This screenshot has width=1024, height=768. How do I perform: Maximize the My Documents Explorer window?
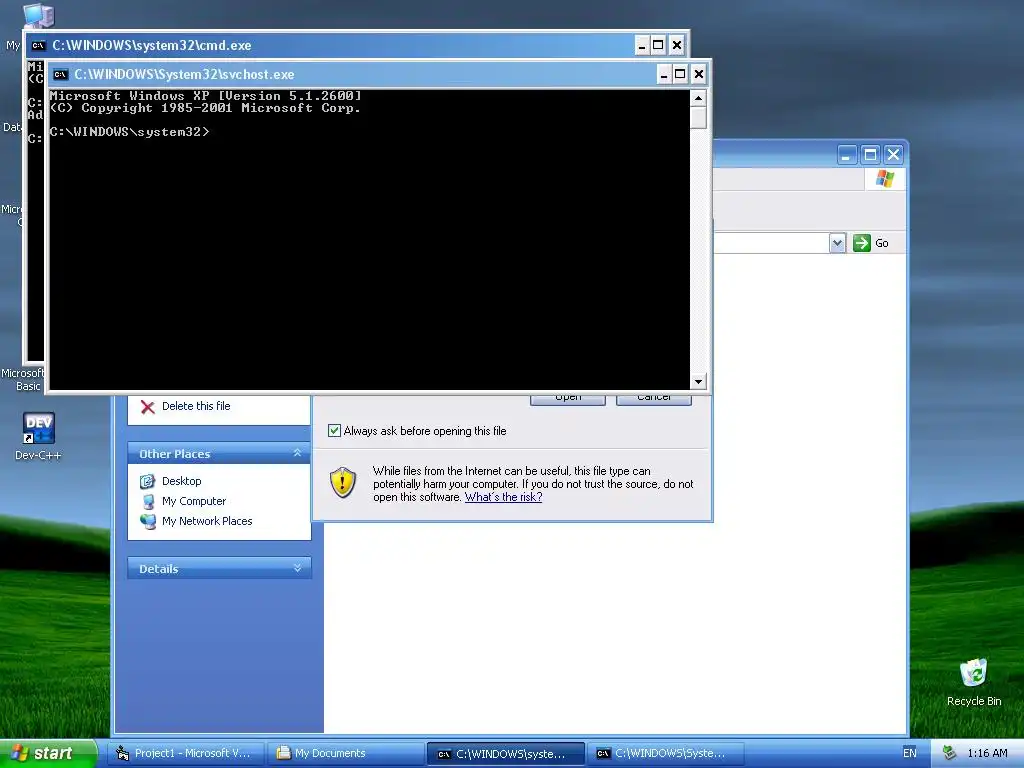[871, 155]
